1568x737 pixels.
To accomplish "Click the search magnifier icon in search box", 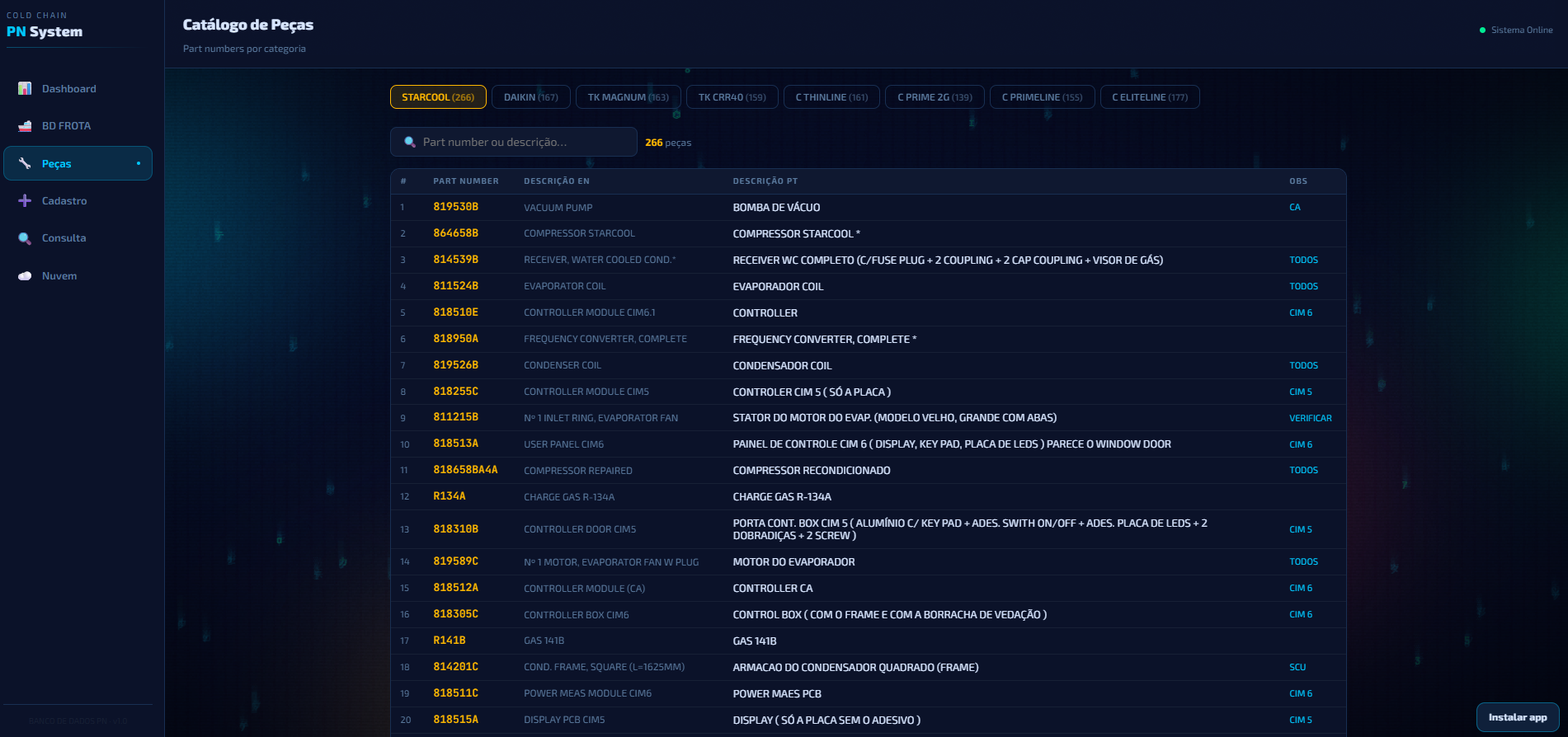I will (410, 142).
